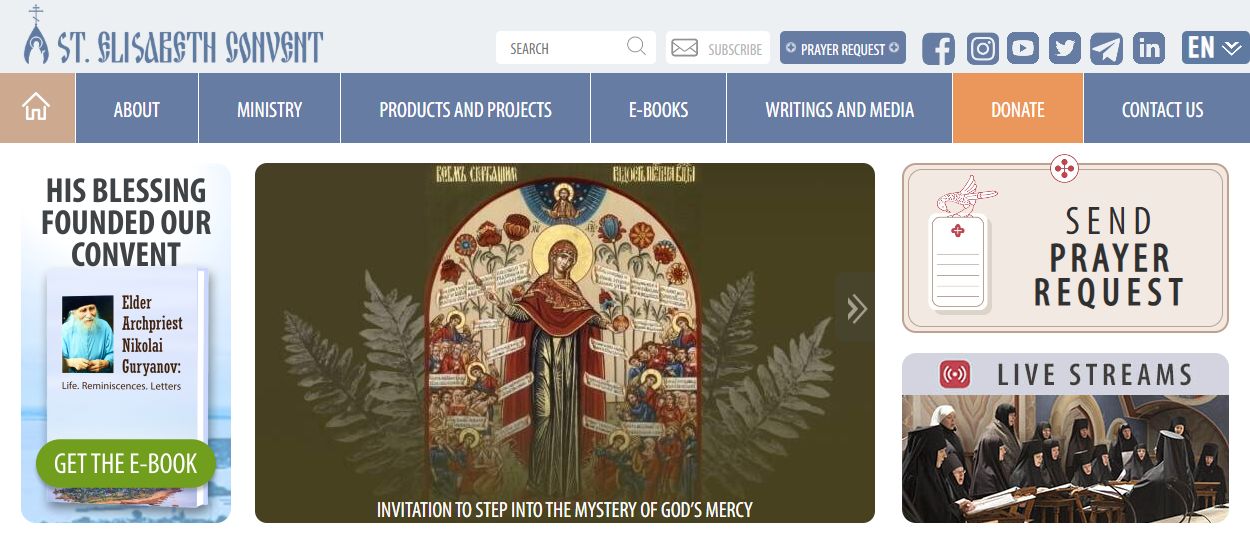
Task: Open the Live Streams heading link
Action: tap(1095, 375)
